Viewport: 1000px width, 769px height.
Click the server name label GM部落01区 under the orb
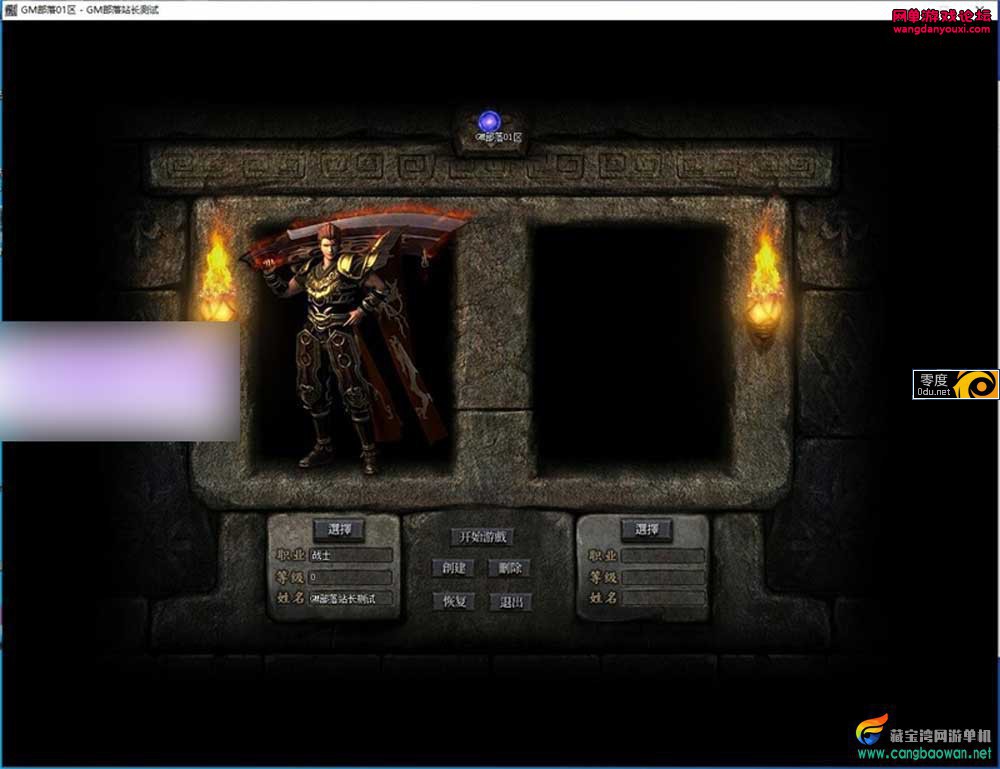pyautogui.click(x=499, y=137)
